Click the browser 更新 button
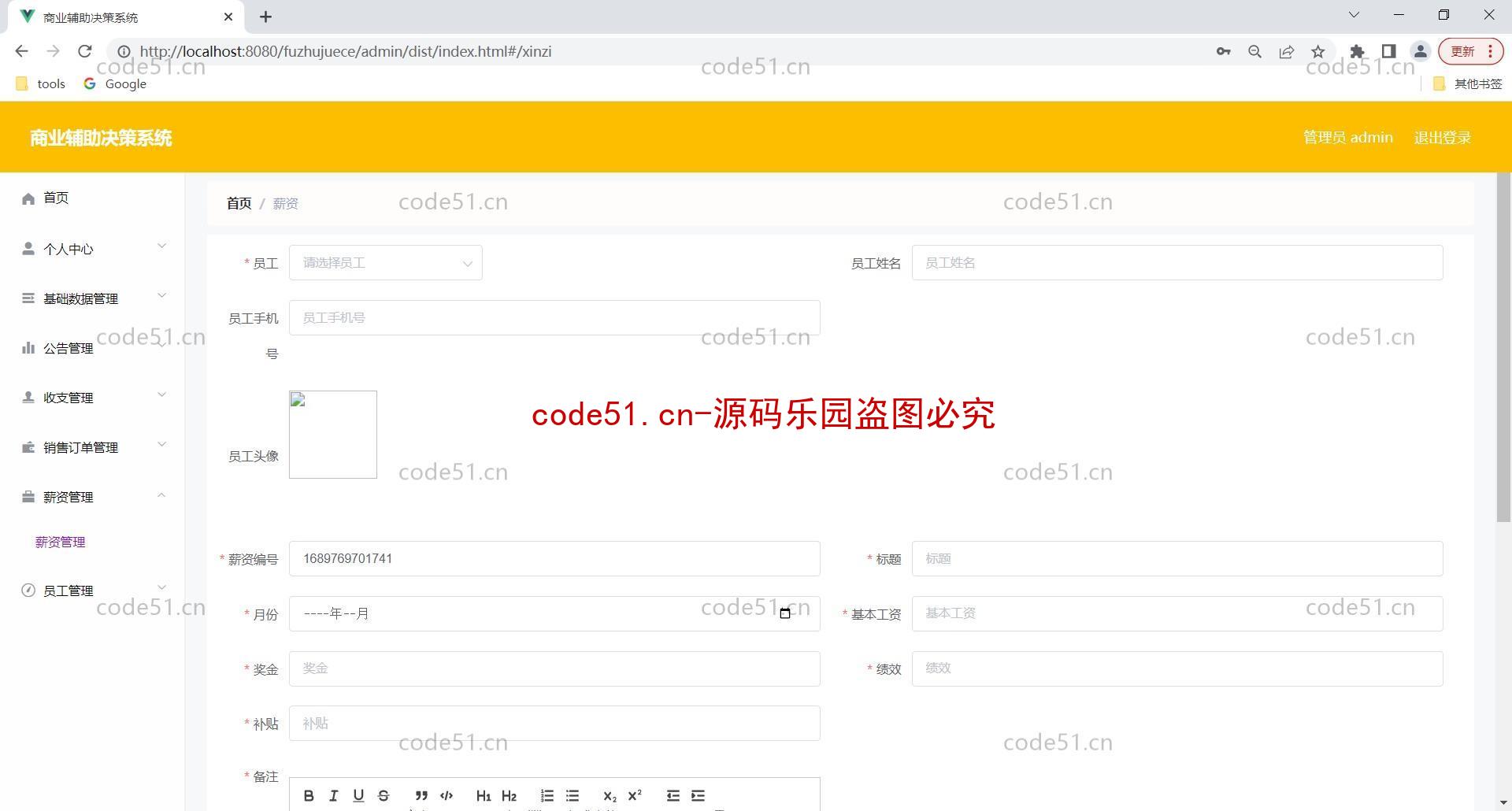This screenshot has height=811, width=1512. pyautogui.click(x=1470, y=51)
